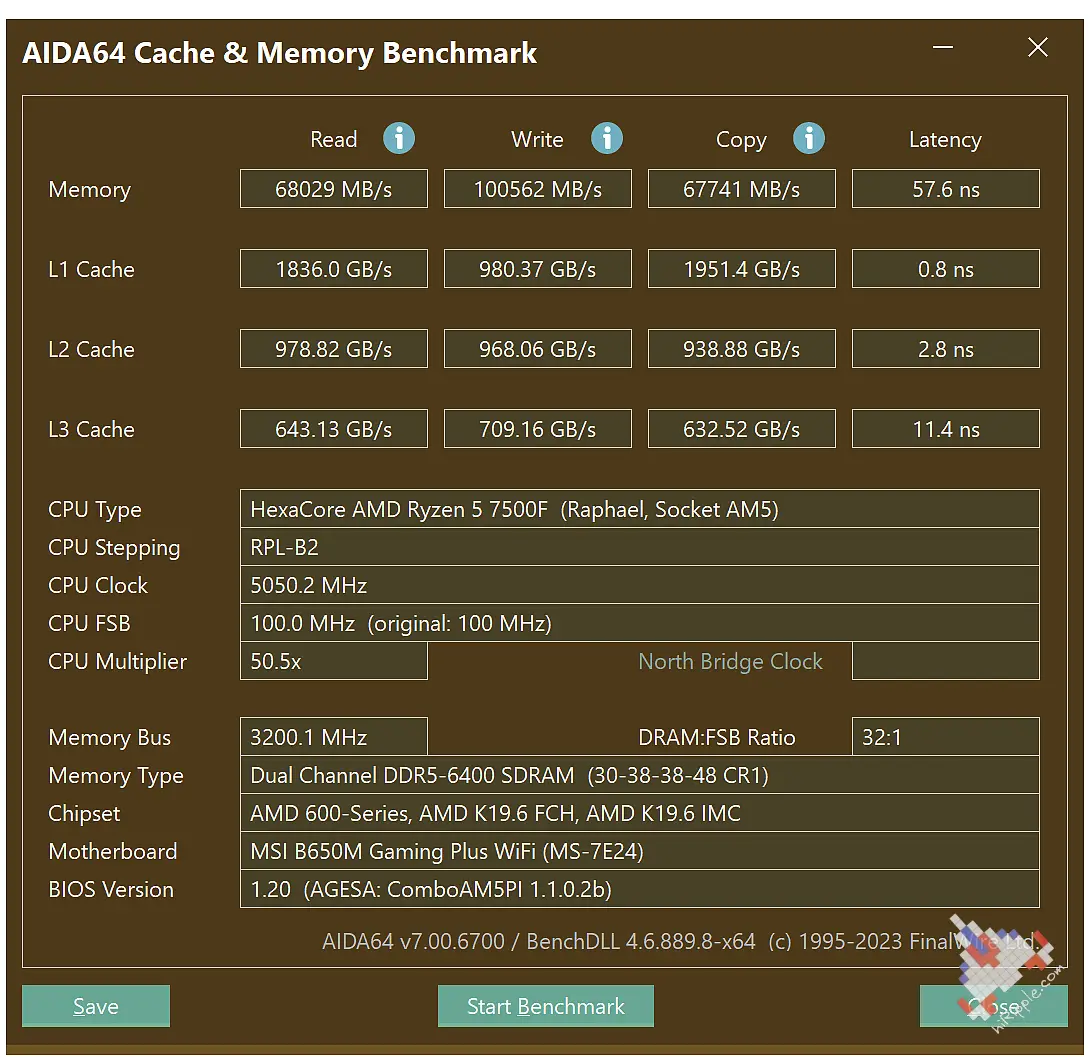Click the Write column header
The image size is (1090, 1058).
pos(537,139)
